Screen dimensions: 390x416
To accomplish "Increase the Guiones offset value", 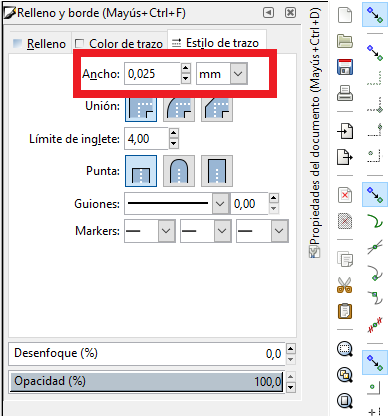I will click(x=273, y=198).
